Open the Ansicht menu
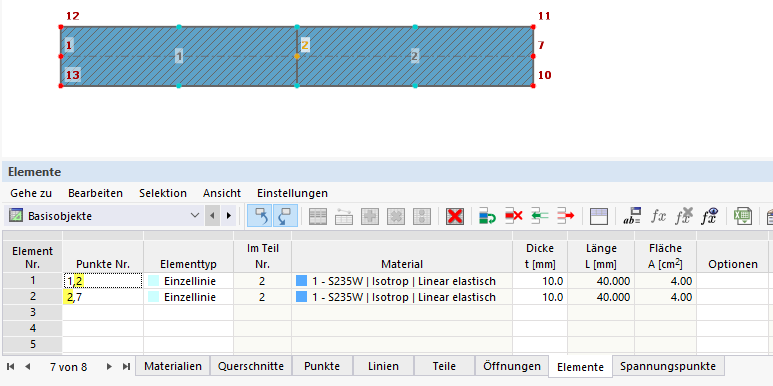The image size is (773, 386). [222, 193]
